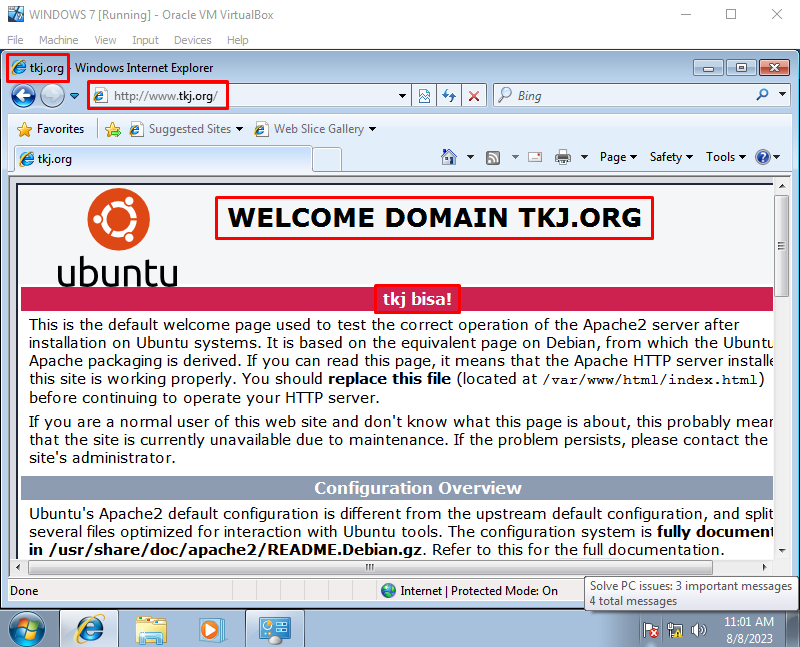Open VirtualBox Devices menu
800x647 pixels.
(192, 40)
